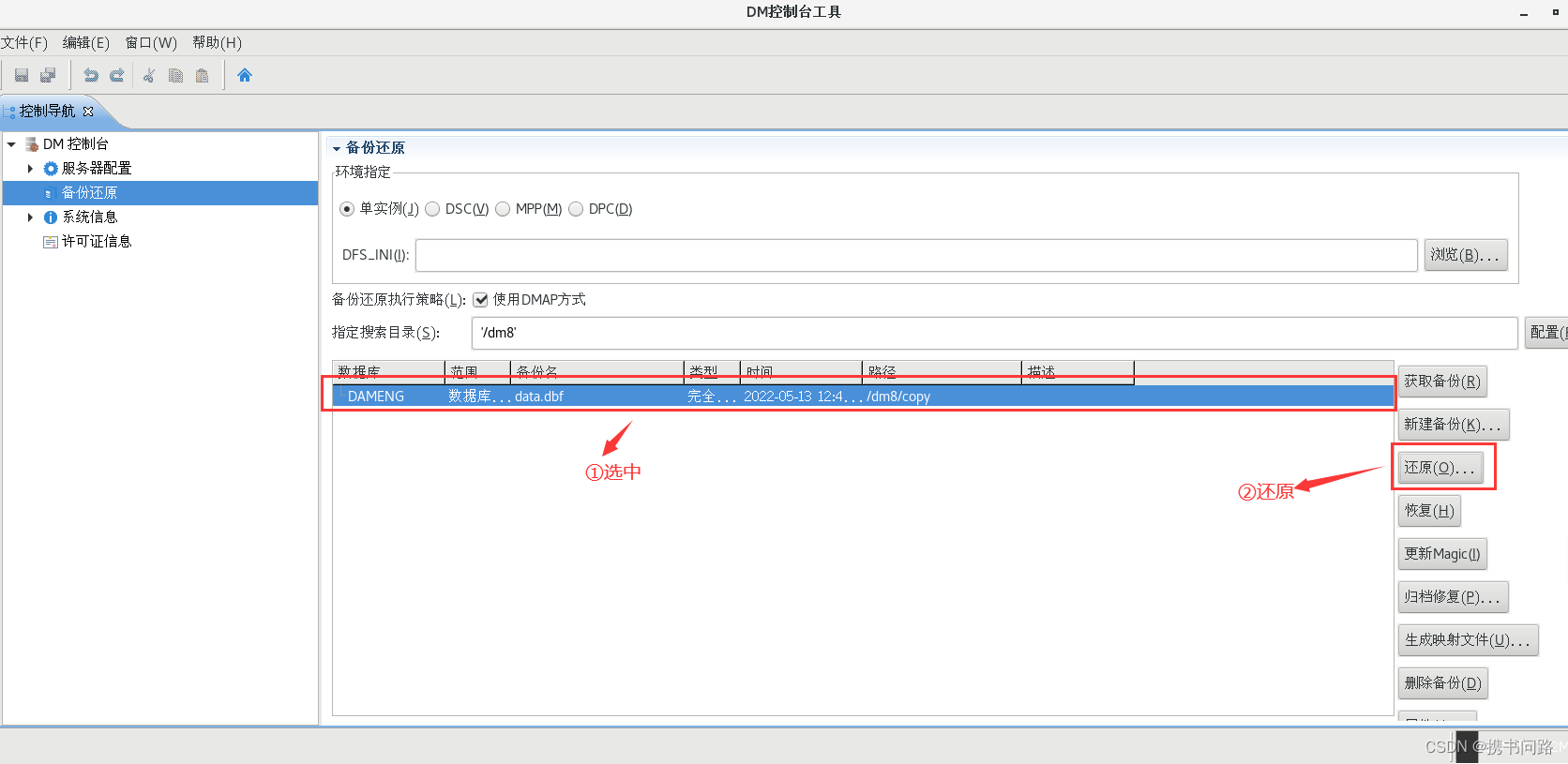Click the 时间 column header
1568x764 pixels.
click(x=801, y=372)
